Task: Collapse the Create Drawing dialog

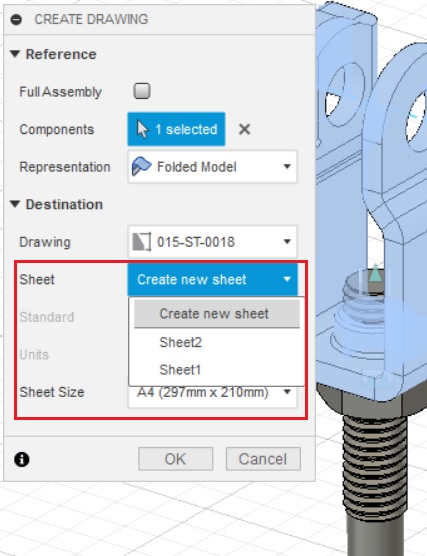Action: [16, 20]
